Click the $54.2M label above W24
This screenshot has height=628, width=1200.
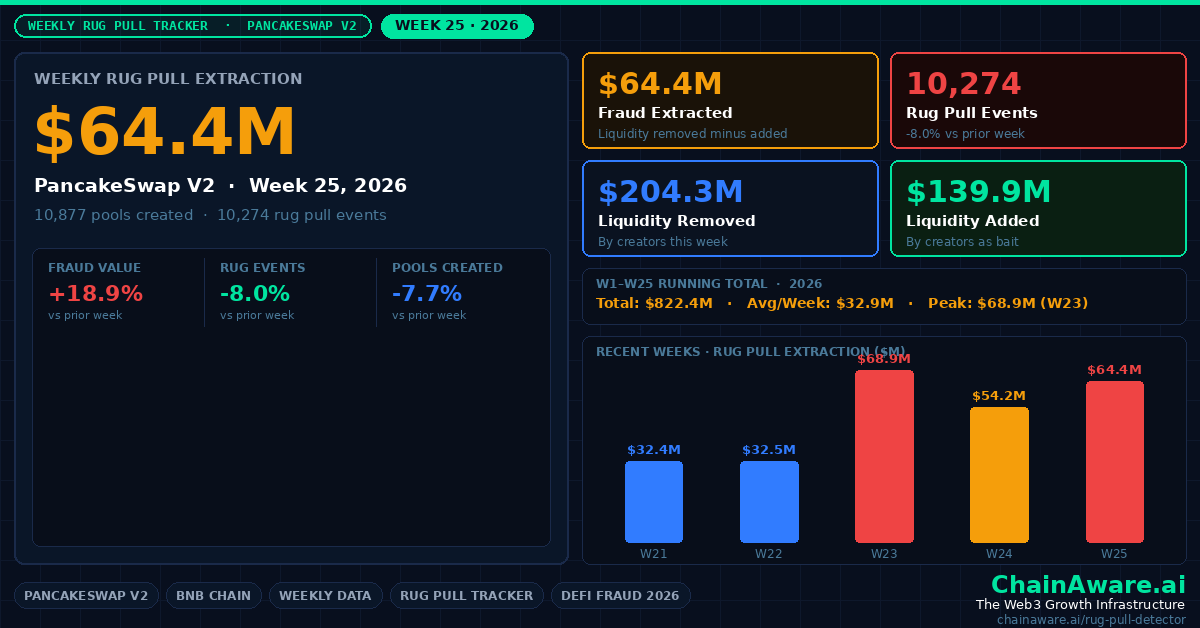tap(999, 396)
